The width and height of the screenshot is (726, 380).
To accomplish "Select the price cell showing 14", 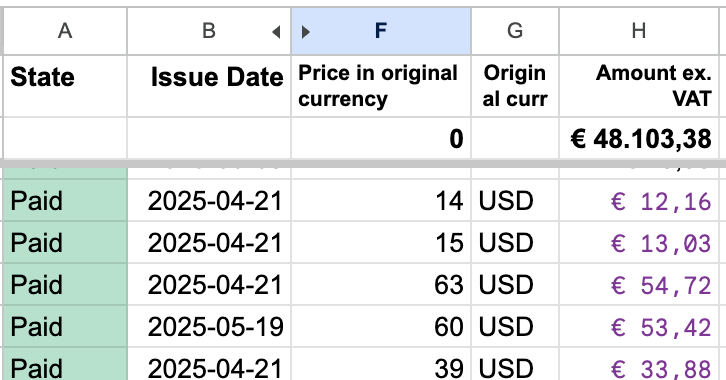I will click(381, 200).
